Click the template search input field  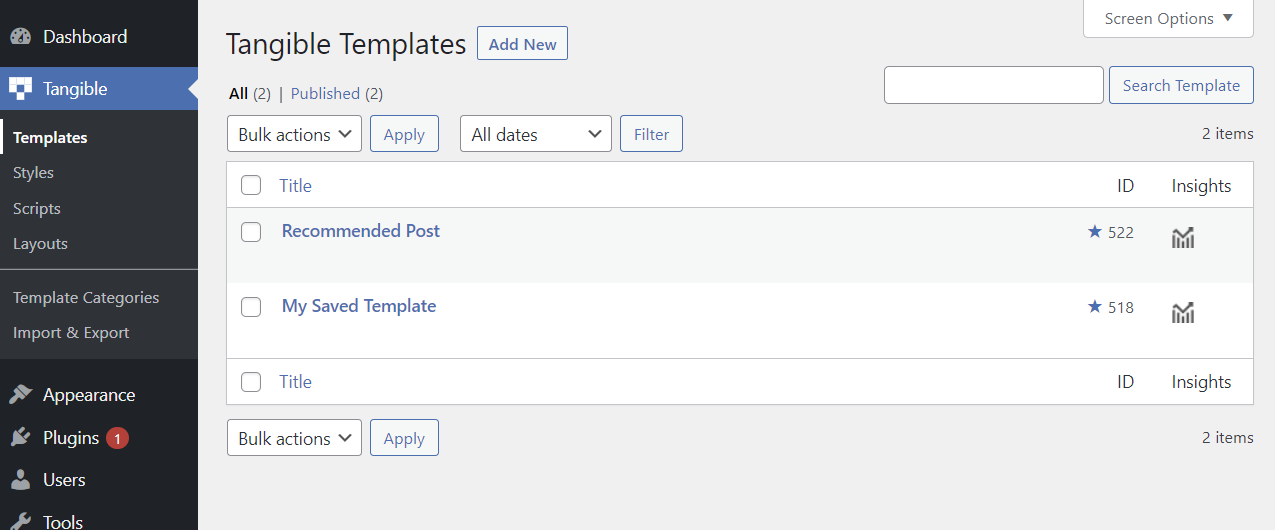pyautogui.click(x=993, y=85)
